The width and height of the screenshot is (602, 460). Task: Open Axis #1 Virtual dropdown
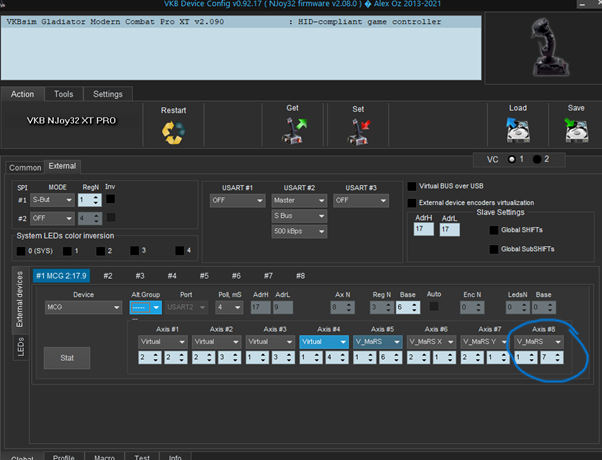coord(162,342)
